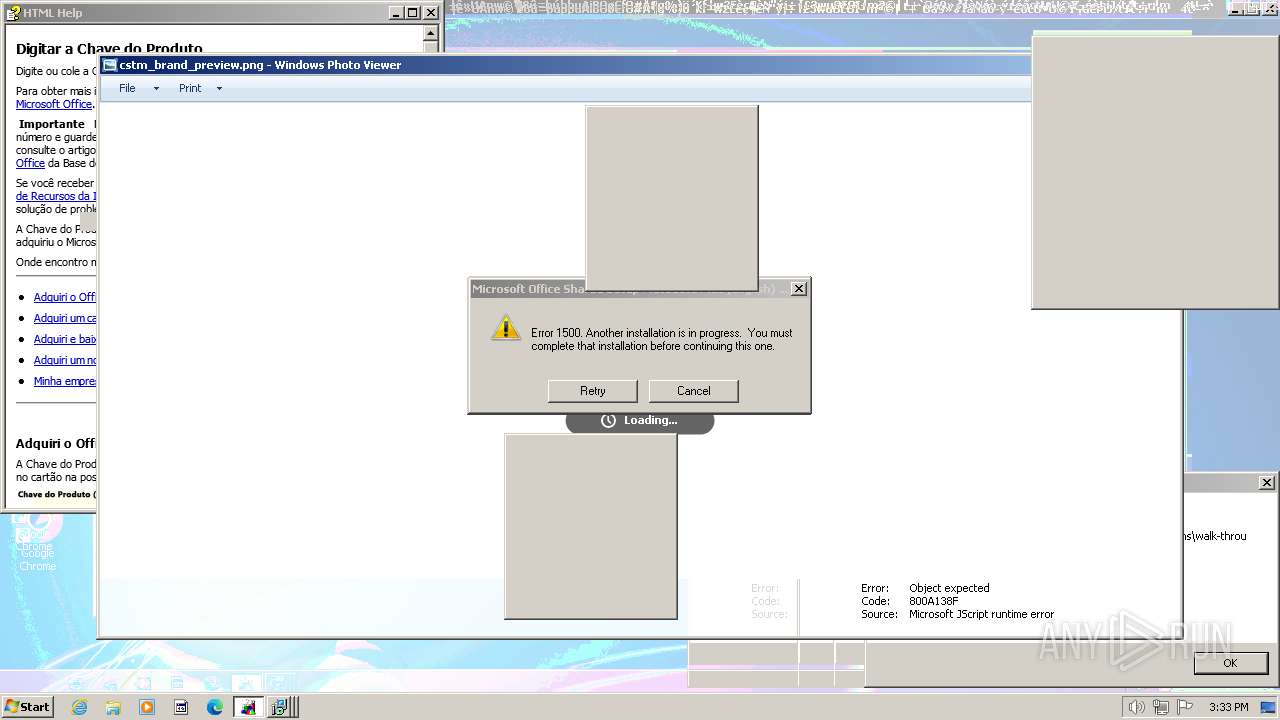1280x720 pixels.
Task: Open 'Adquiri um no' link in HTML Help
Action: tap(65, 360)
